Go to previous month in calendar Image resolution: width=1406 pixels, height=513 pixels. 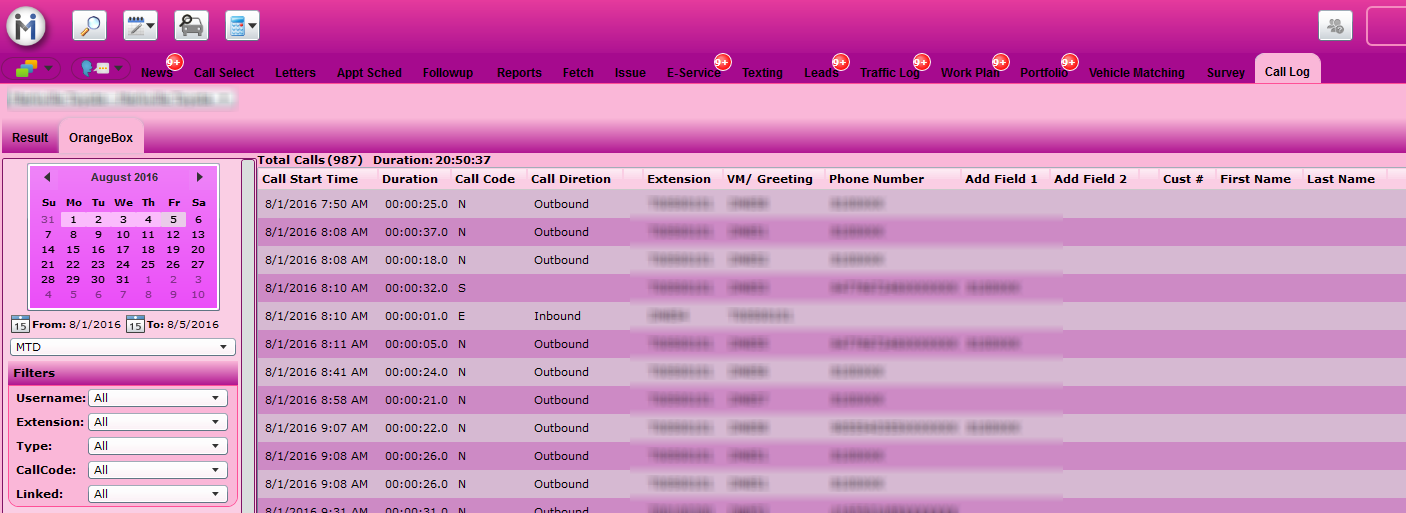pyautogui.click(x=46, y=177)
